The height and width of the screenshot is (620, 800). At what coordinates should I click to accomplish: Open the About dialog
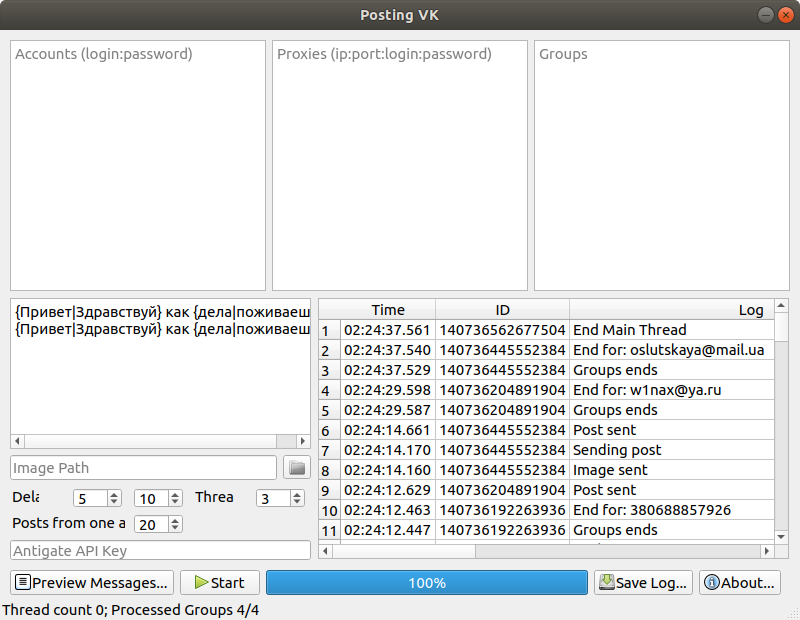(x=740, y=583)
